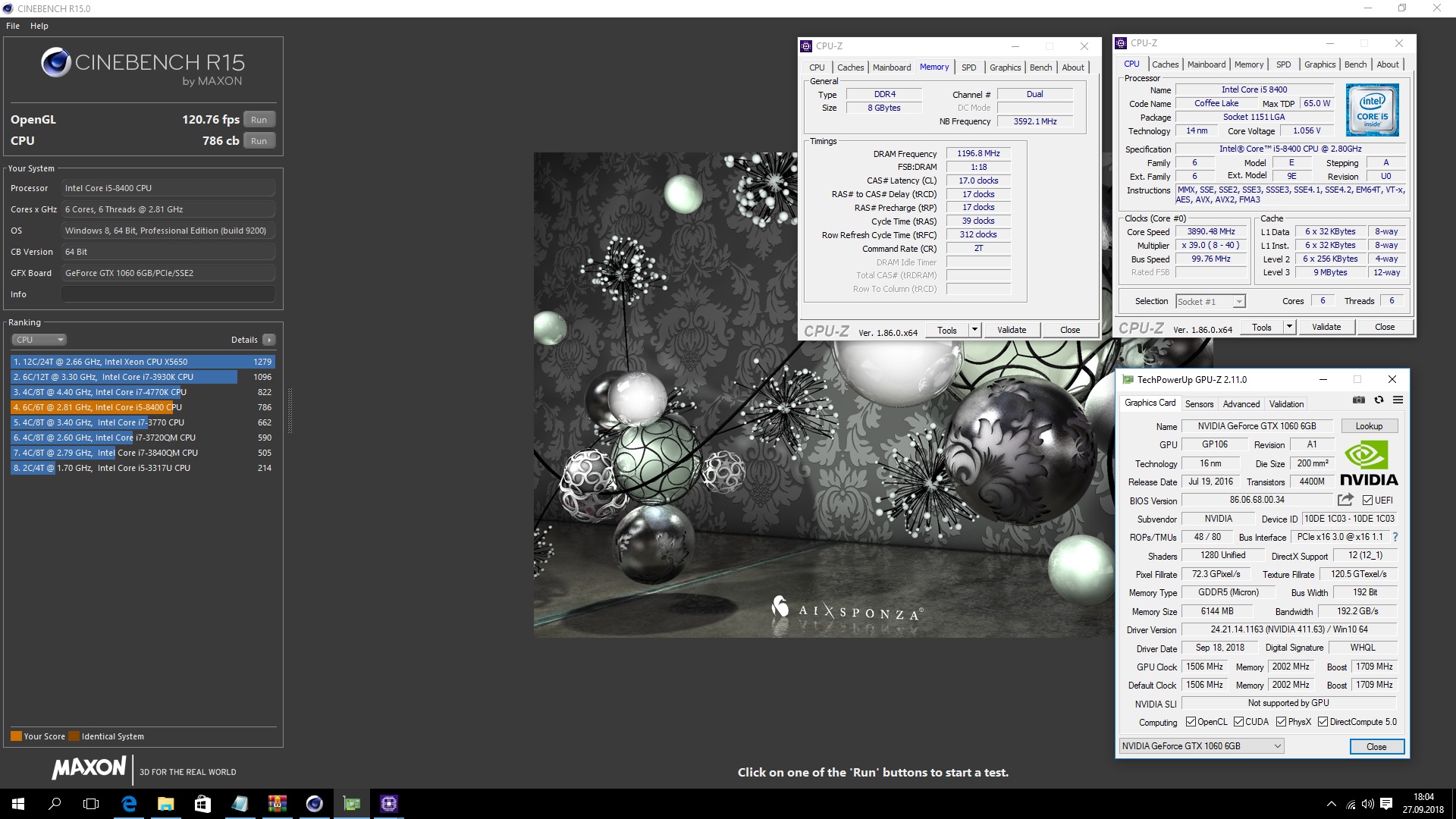This screenshot has width=1456, height=819.
Task: Open the Cinebench File menu
Action: coord(13,26)
